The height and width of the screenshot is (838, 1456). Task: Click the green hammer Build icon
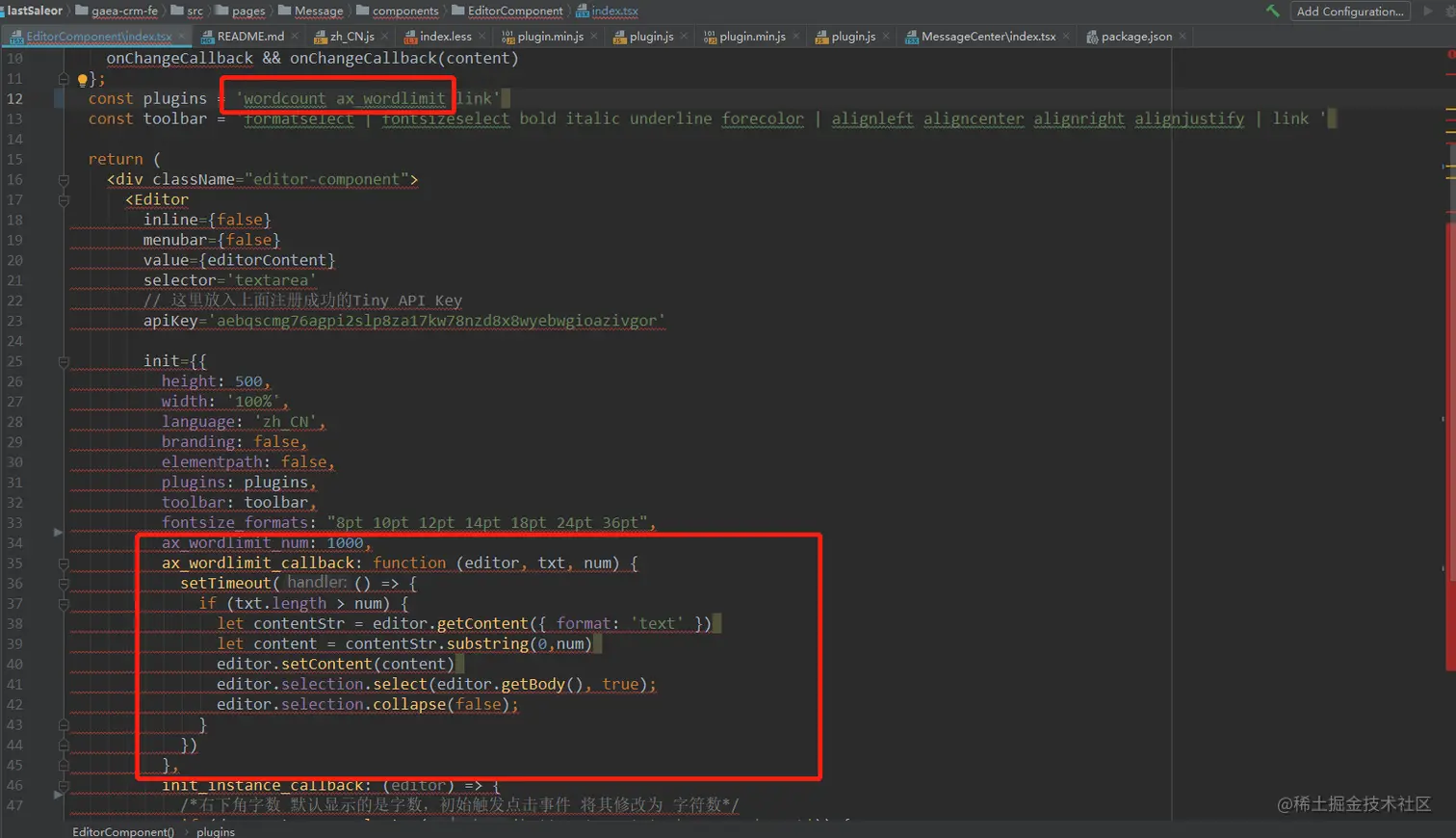coord(1273,11)
